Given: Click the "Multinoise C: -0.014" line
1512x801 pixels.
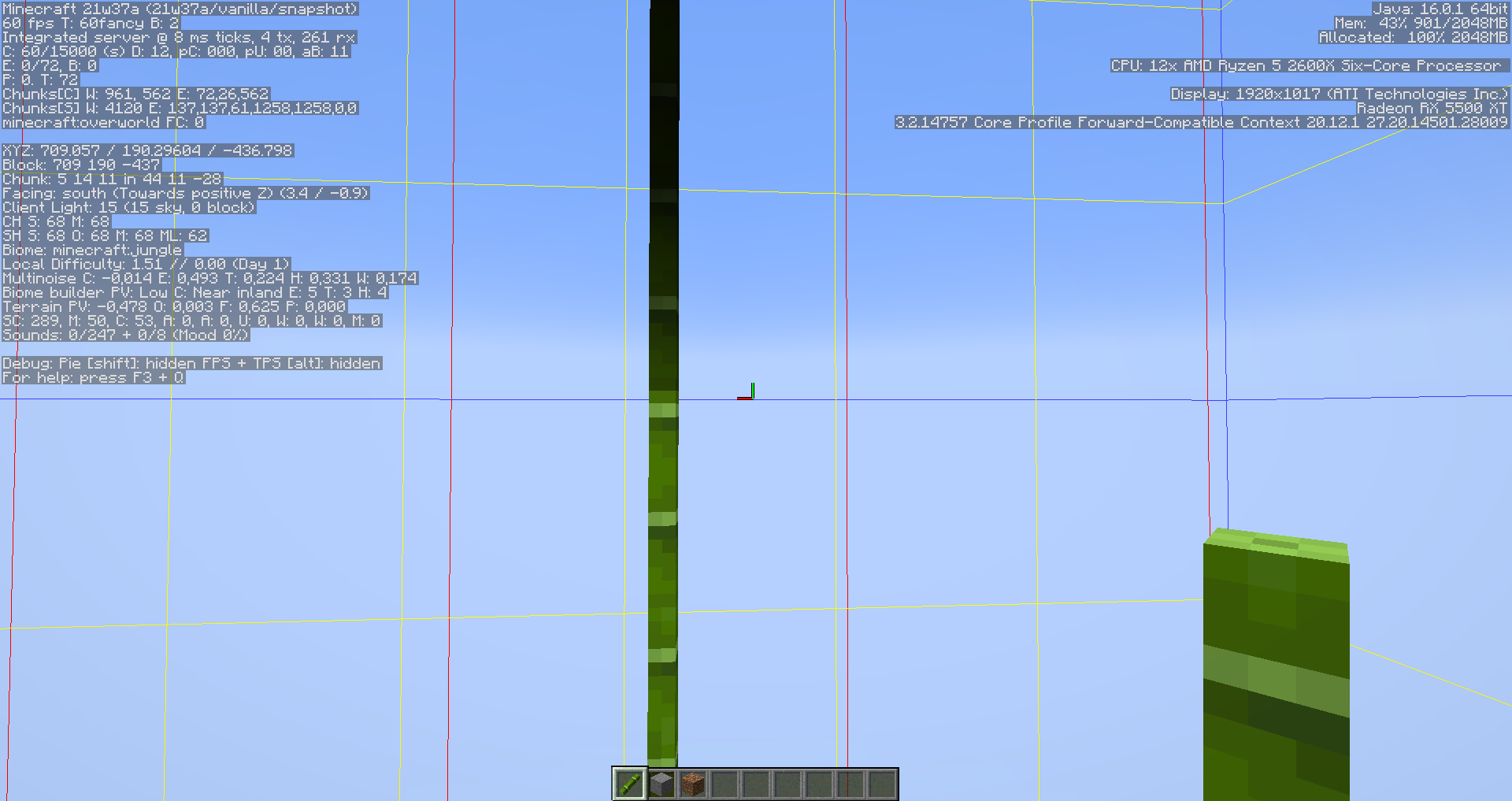Looking at the screenshot, I should [210, 278].
